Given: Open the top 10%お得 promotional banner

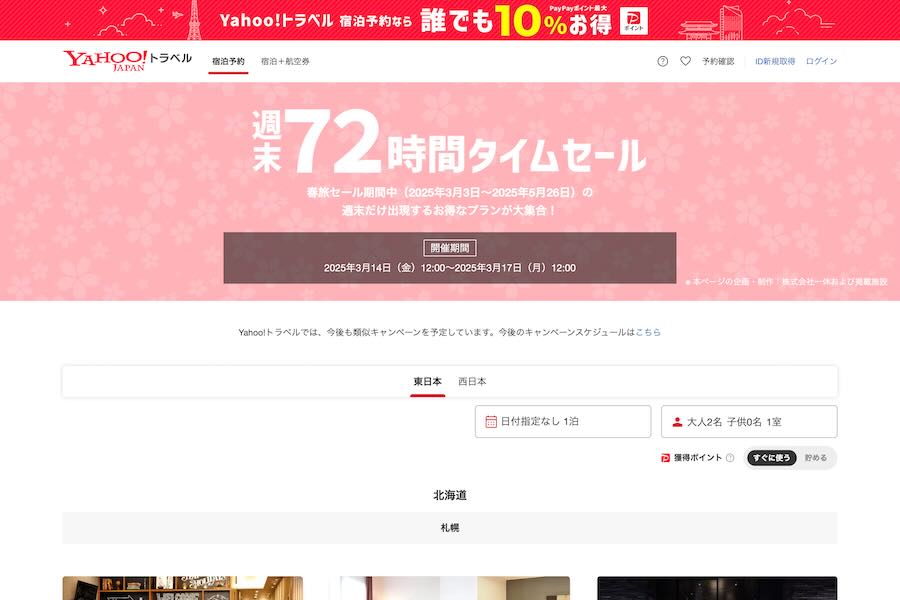Looking at the screenshot, I should (x=450, y=20).
